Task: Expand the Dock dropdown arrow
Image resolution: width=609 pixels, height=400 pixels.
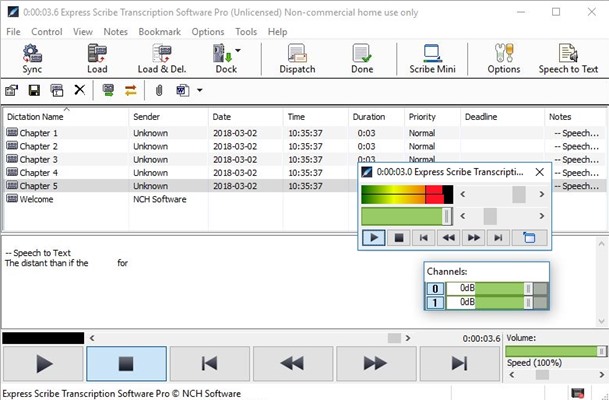Action: click(x=237, y=52)
